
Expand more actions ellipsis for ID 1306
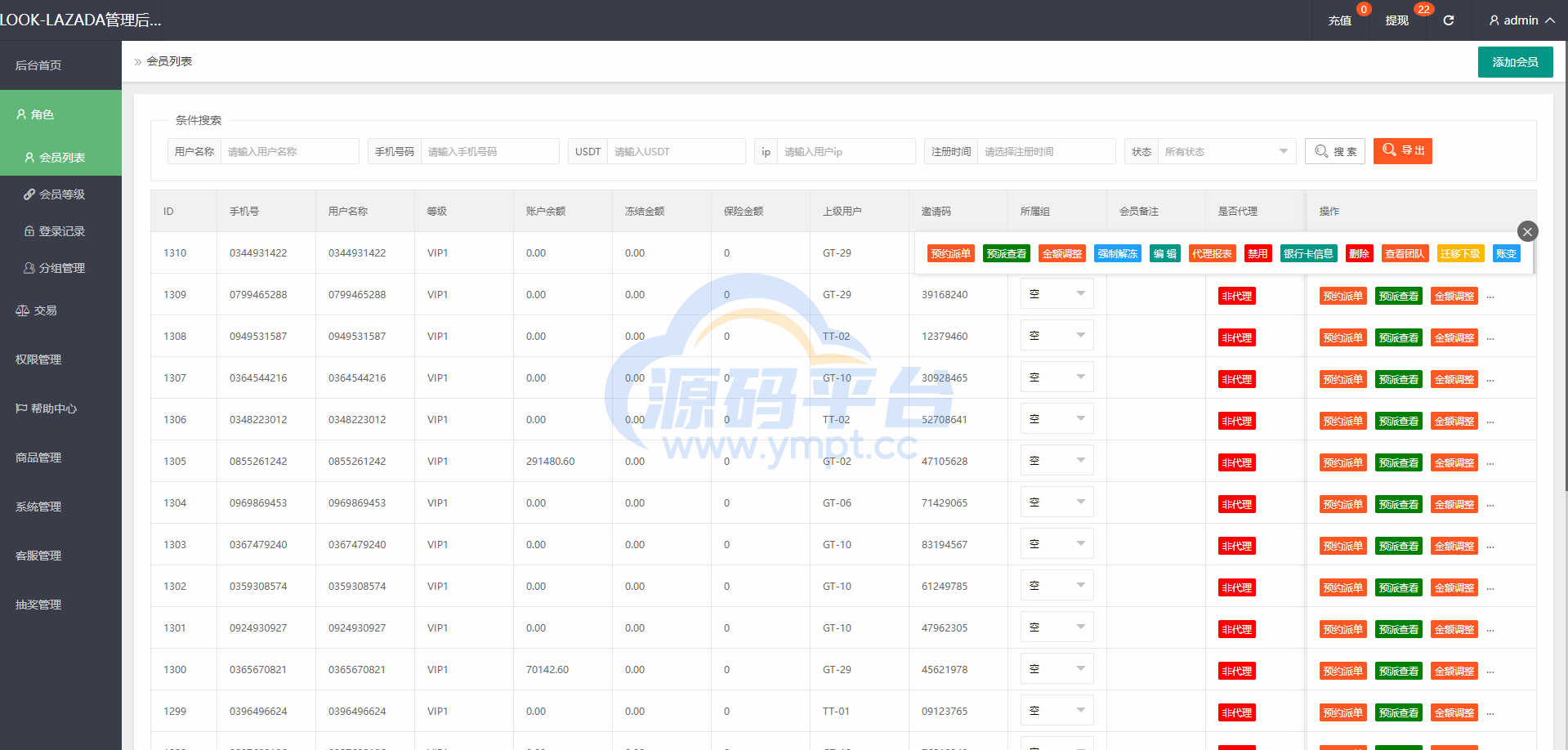click(x=1490, y=422)
